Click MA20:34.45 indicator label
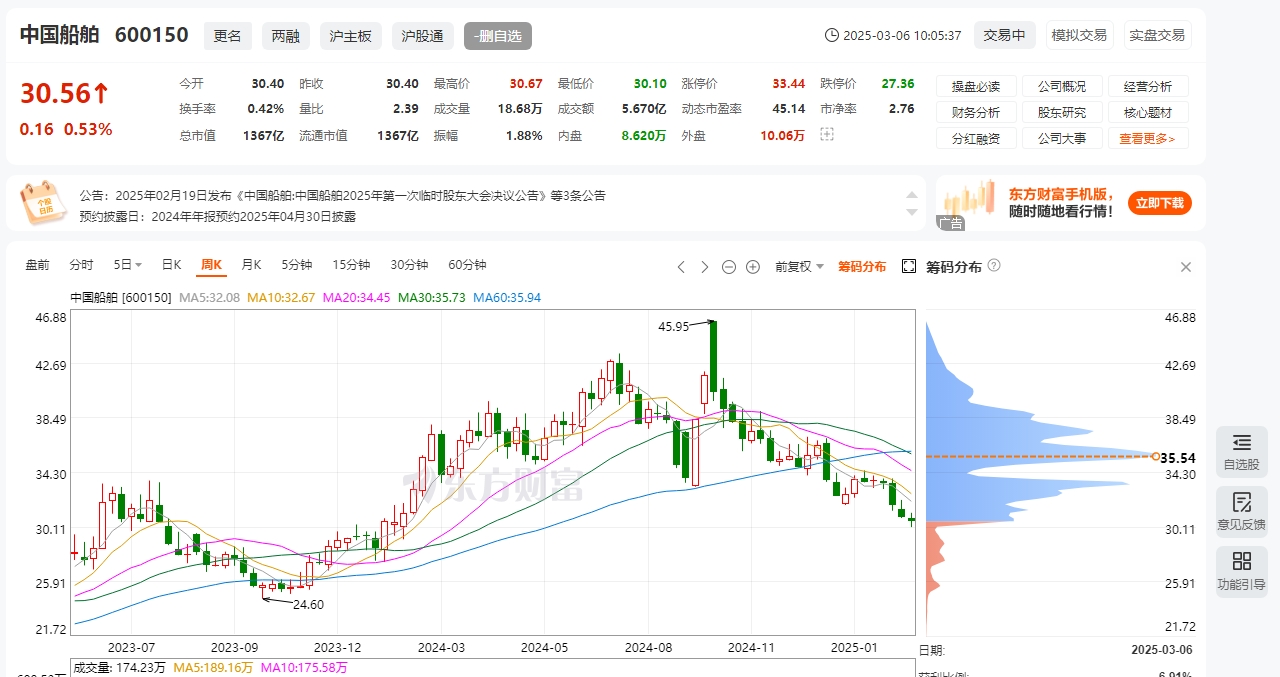This screenshot has width=1280, height=677. pyautogui.click(x=356, y=298)
